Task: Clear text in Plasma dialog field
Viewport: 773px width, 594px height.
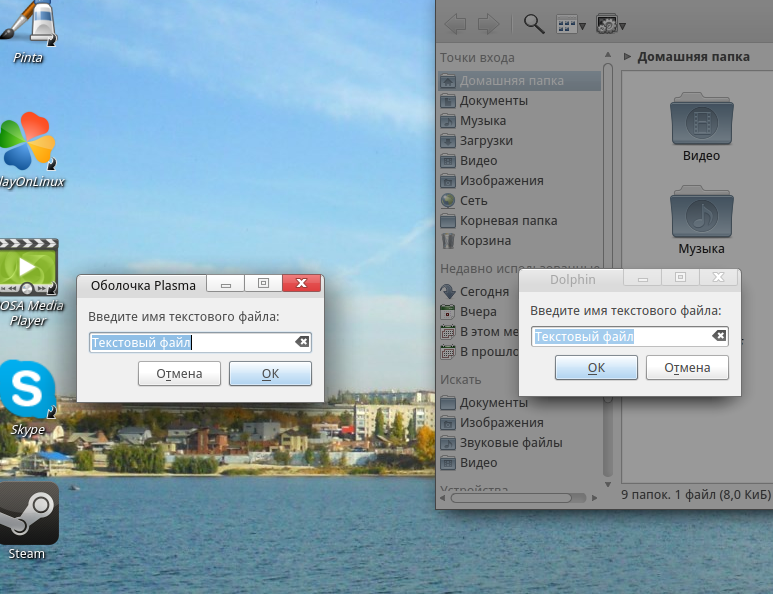Action: 302,342
